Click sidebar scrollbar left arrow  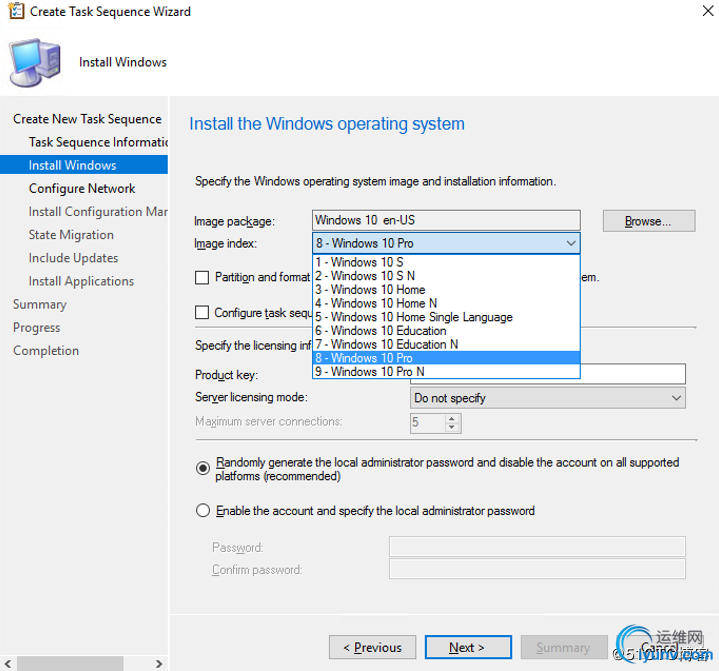point(8,664)
